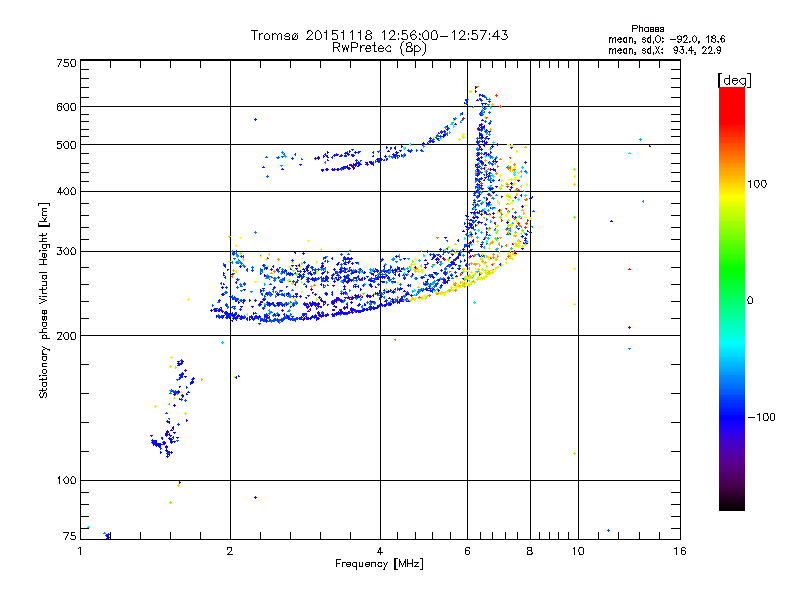Click the '4' frequency axis tick label
Screen dimensions: 800x600
(x=380, y=551)
